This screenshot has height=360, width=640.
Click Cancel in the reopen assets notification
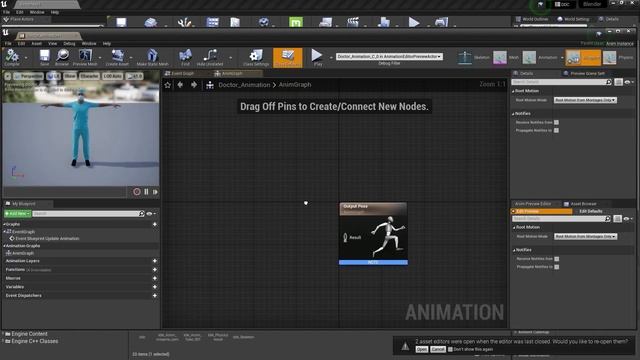[438, 349]
